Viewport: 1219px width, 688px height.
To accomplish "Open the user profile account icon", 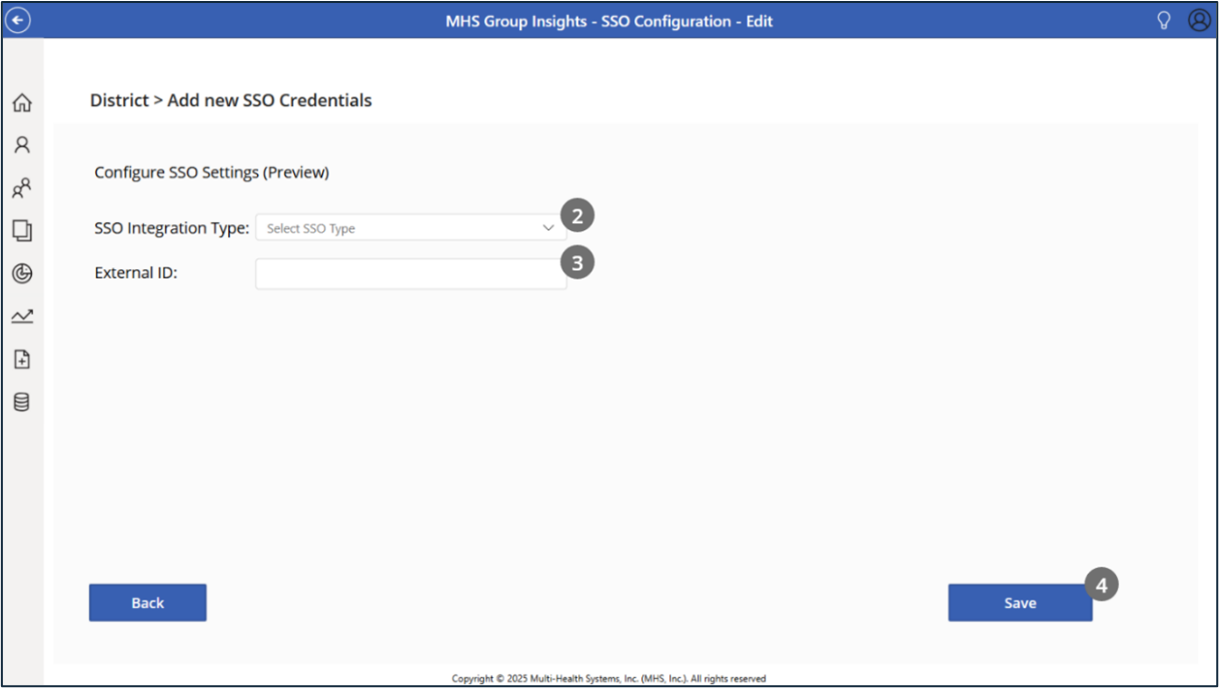I will tap(1198, 21).
